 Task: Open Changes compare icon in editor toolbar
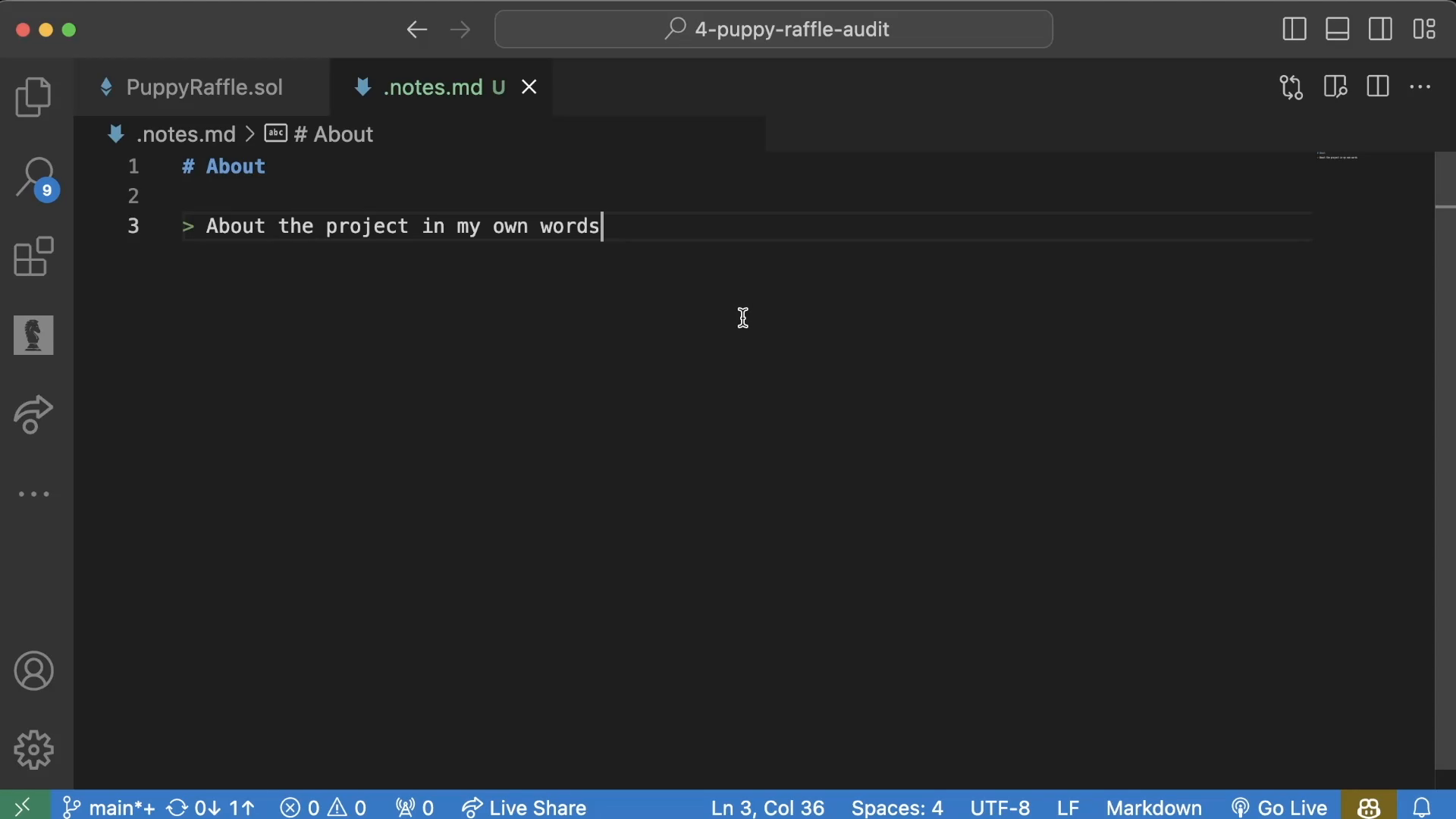pyautogui.click(x=1291, y=87)
